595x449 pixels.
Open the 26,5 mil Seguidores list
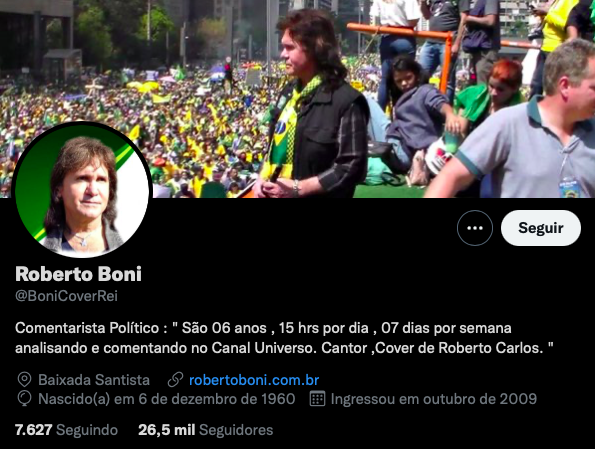(x=206, y=430)
